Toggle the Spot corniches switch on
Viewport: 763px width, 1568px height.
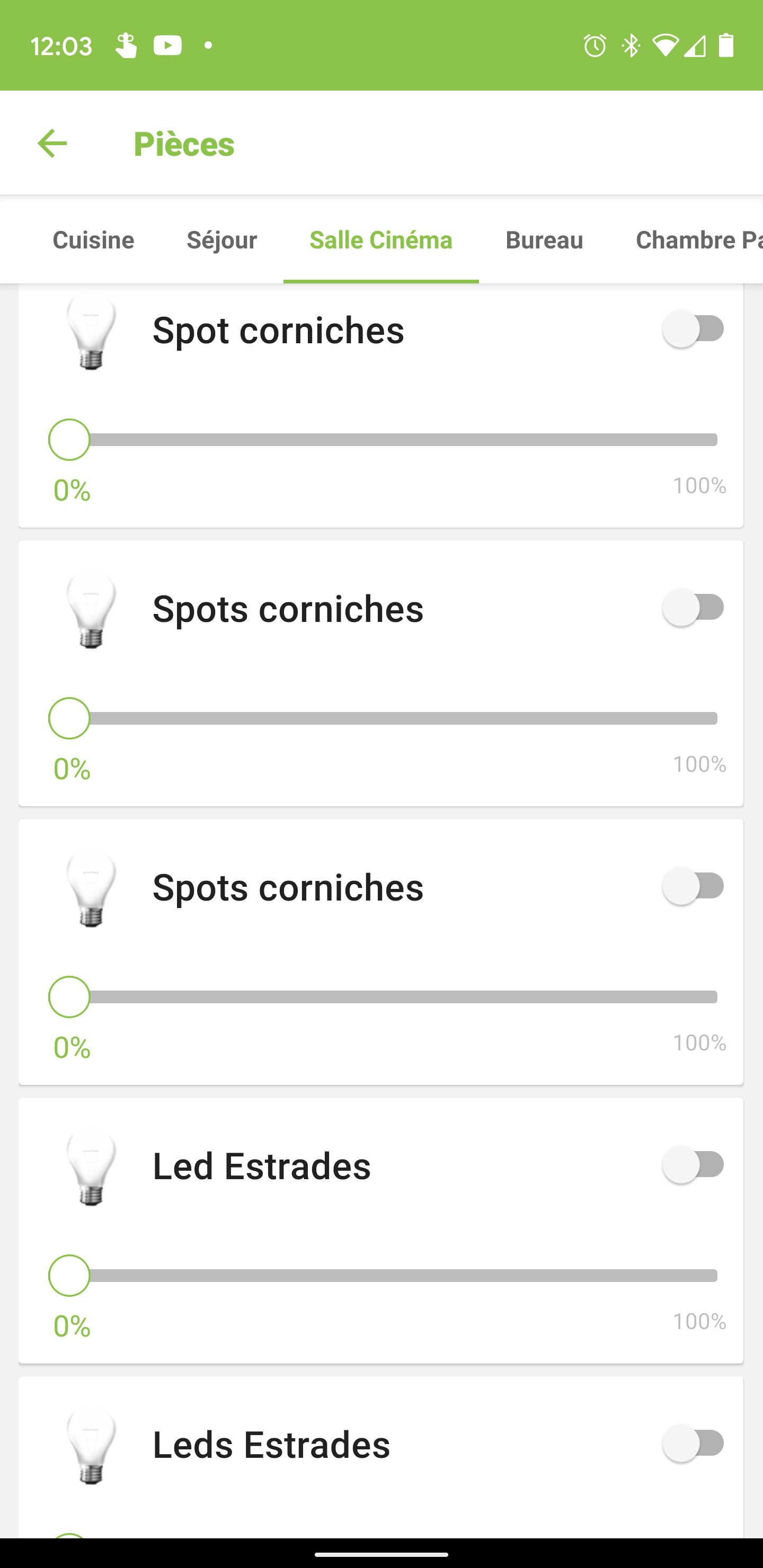694,328
